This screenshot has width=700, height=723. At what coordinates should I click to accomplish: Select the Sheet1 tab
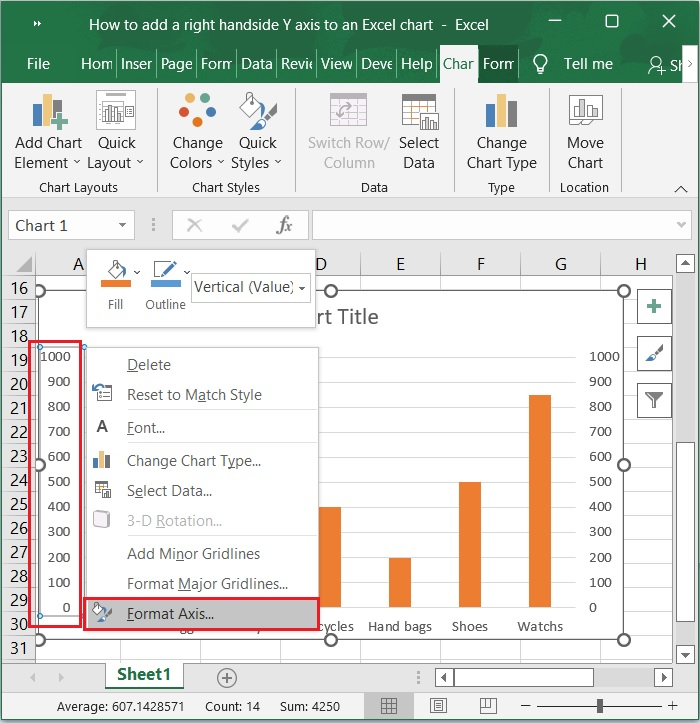click(144, 675)
